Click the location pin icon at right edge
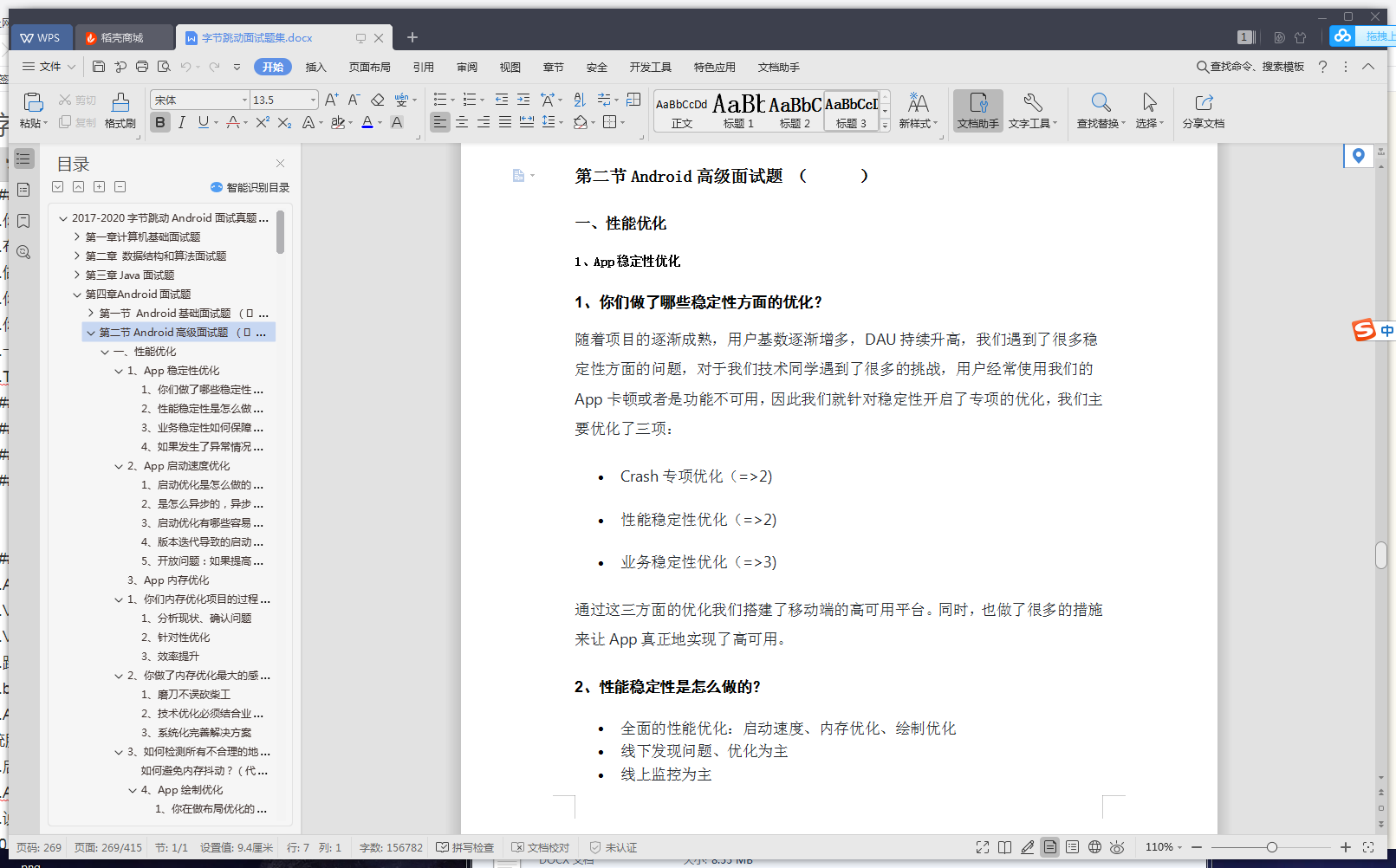Viewport: 1396px width, 868px height. click(x=1358, y=156)
